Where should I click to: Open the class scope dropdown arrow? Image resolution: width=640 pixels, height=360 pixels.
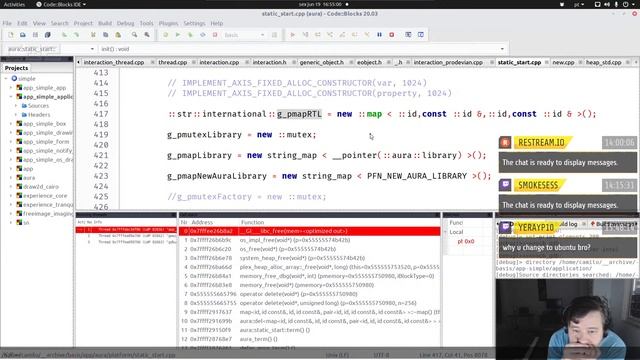[x=92, y=49]
